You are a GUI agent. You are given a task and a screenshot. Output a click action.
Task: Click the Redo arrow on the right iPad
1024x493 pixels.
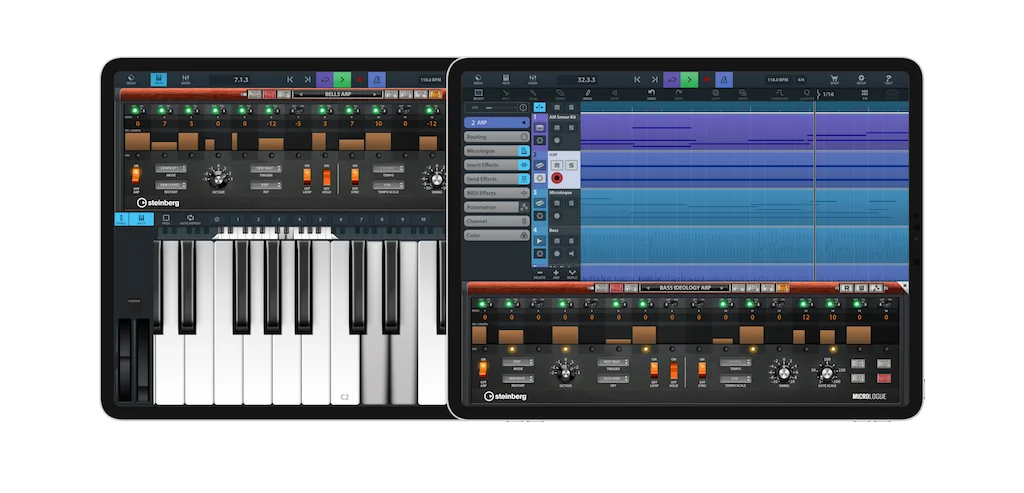click(x=679, y=95)
